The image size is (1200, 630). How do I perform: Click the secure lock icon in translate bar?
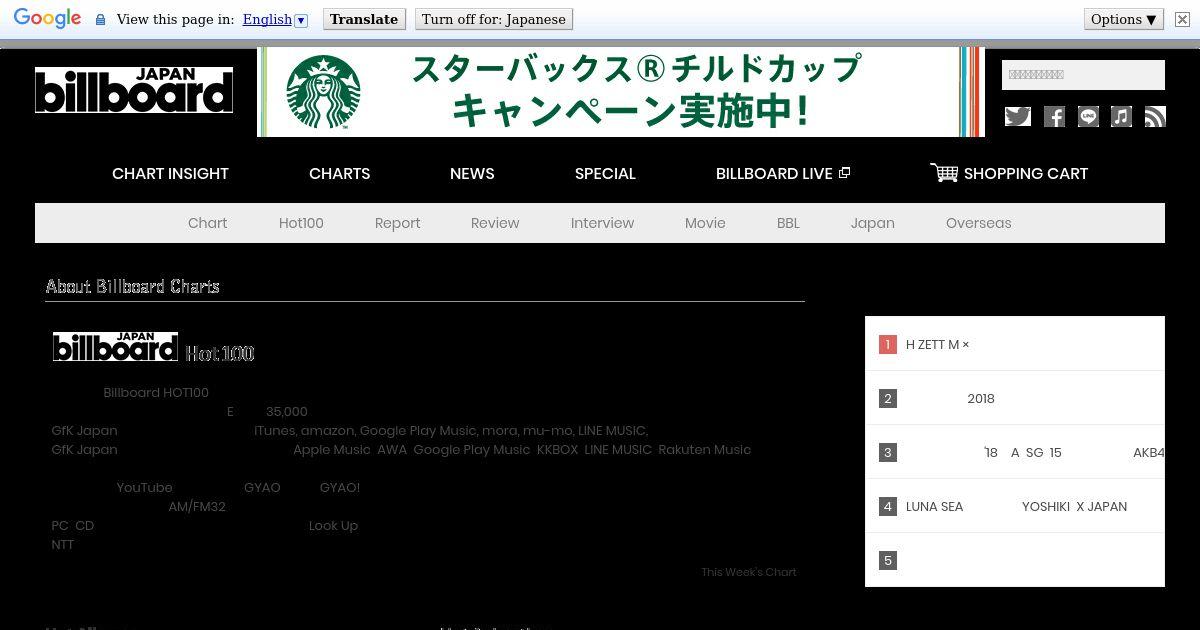100,19
